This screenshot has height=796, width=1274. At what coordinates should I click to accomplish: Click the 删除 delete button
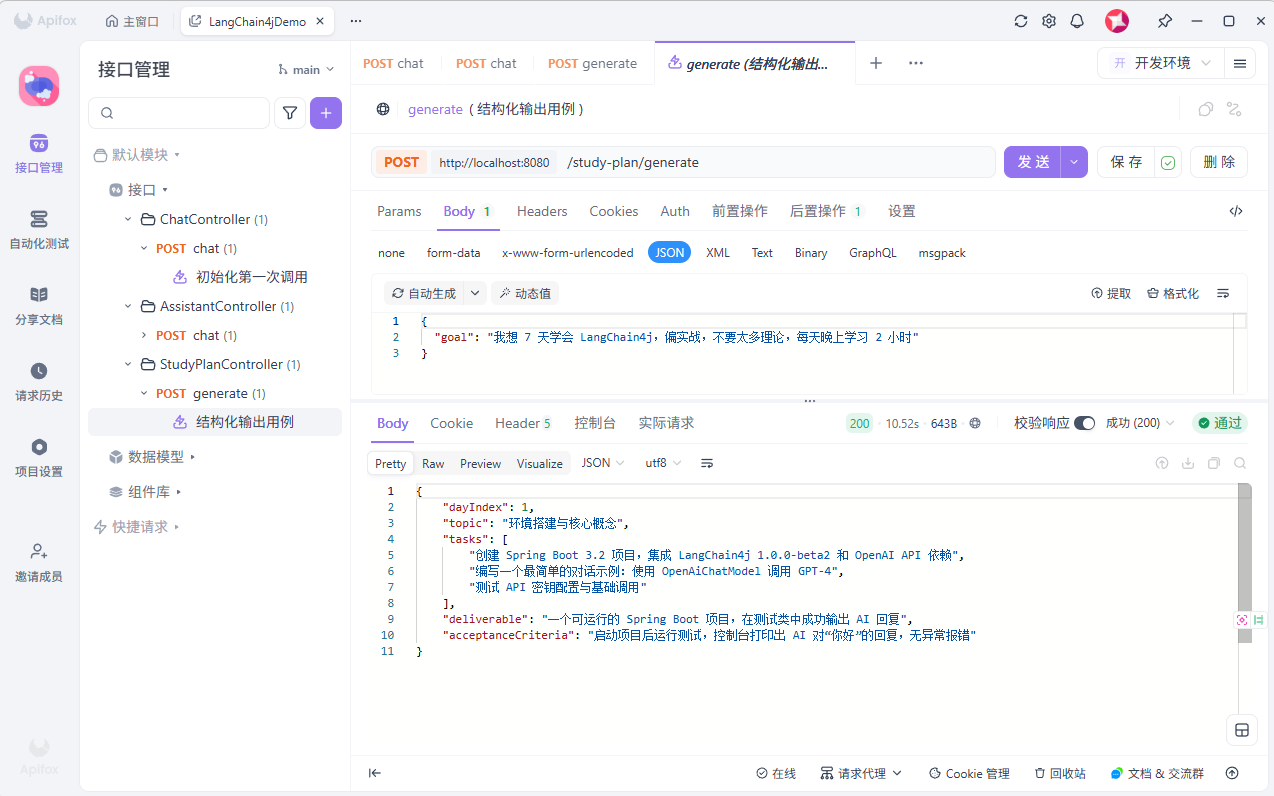(1219, 162)
